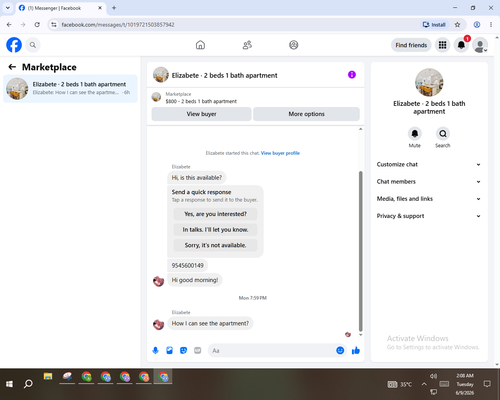
Task: Go to the Home feed icon
Action: [x=200, y=45]
